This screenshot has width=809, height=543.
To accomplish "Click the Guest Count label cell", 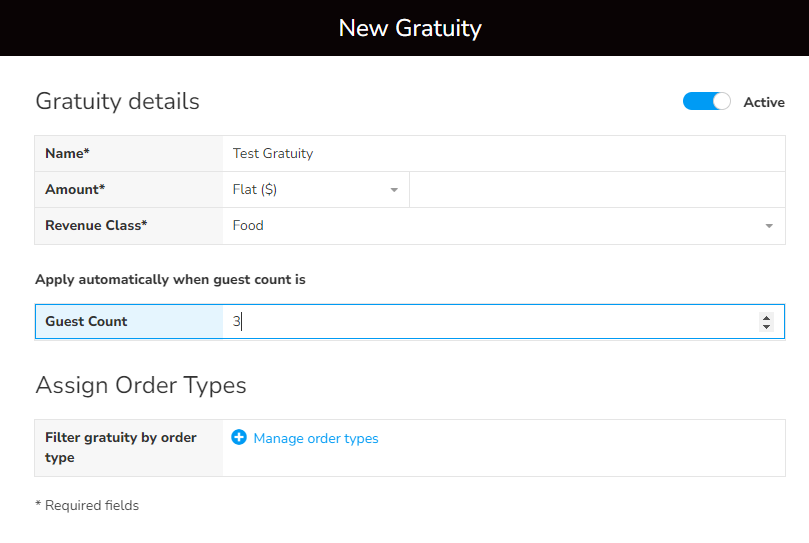I will coord(87,322).
